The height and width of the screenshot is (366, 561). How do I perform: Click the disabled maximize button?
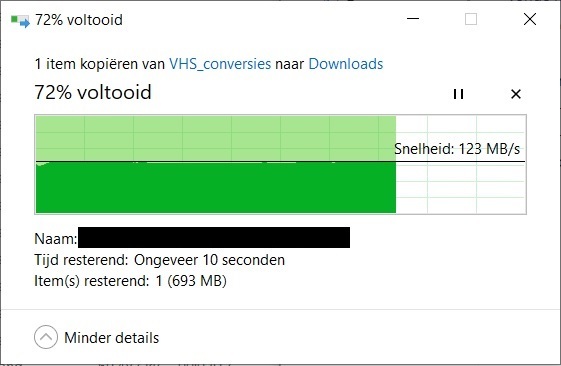click(x=471, y=19)
